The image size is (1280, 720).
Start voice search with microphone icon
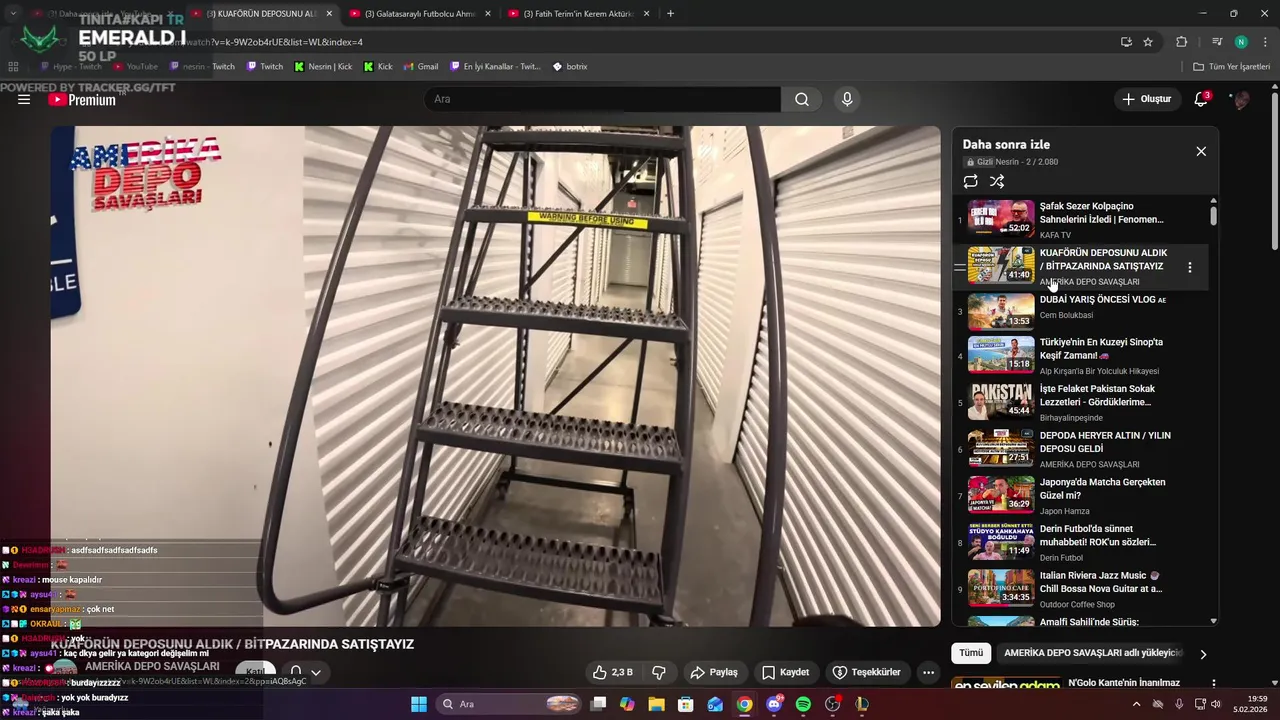847,99
